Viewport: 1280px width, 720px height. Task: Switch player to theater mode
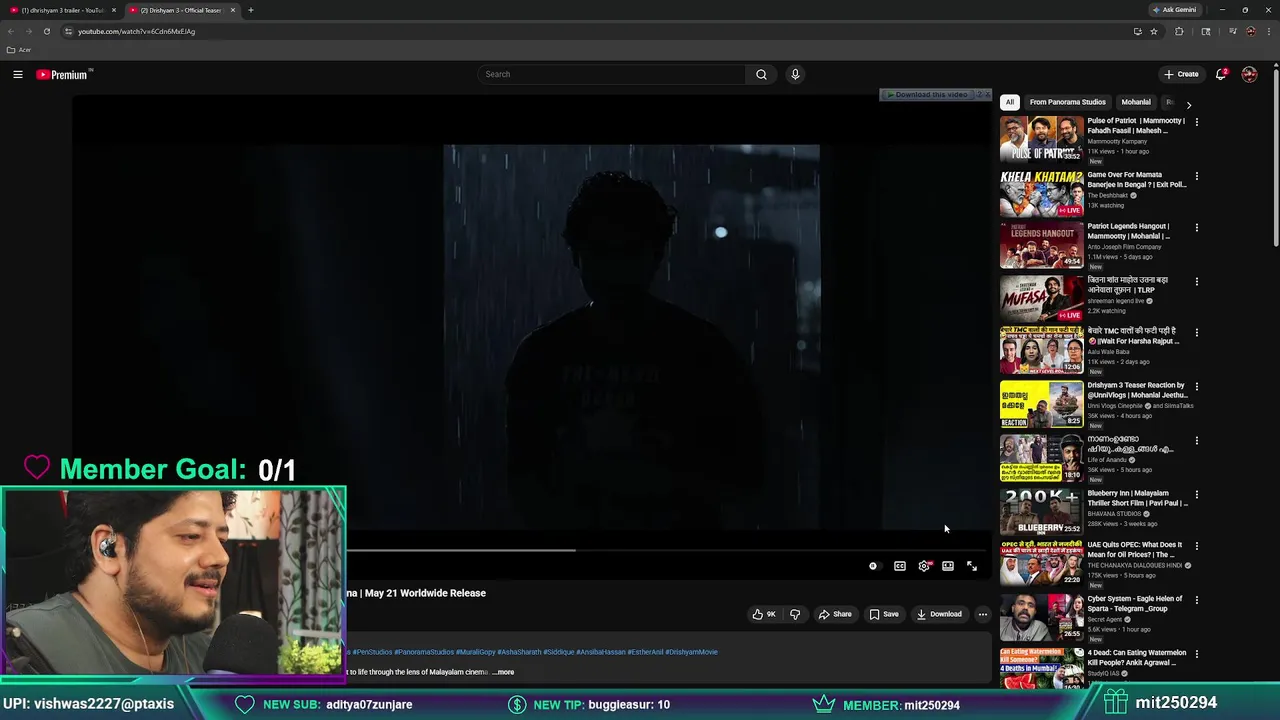coord(948,566)
